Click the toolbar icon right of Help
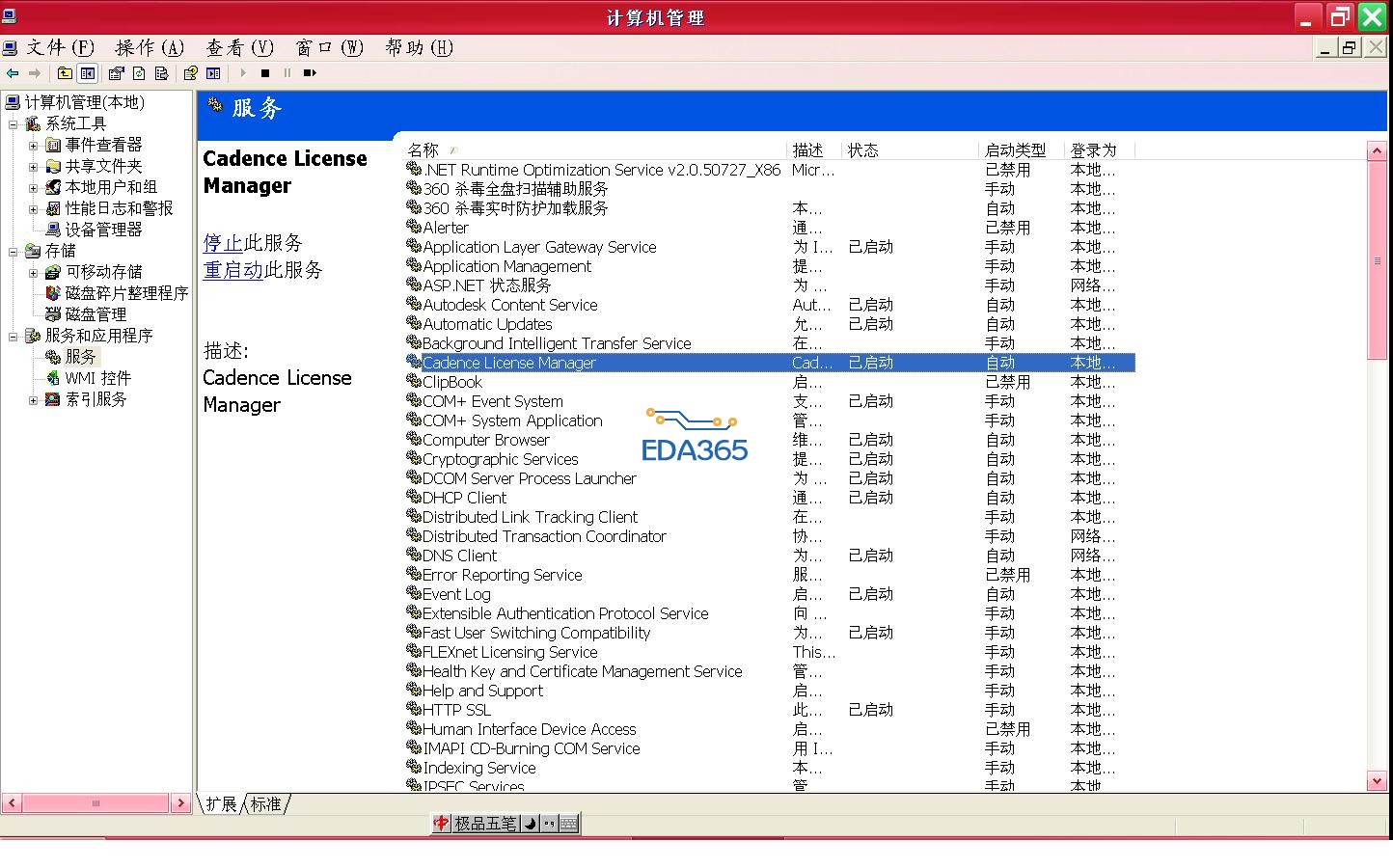 point(213,73)
